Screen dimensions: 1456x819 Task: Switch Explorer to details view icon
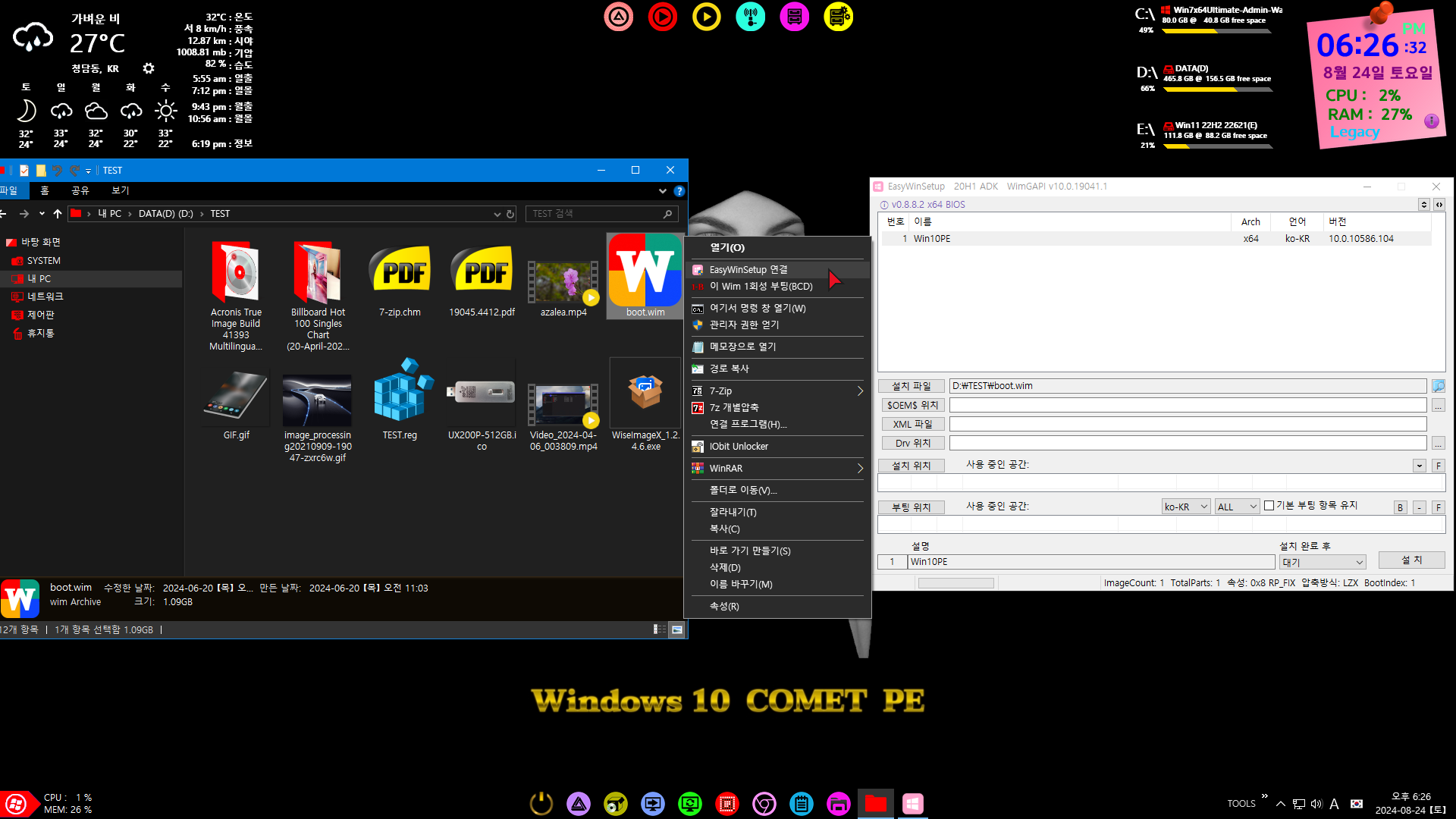coord(660,629)
